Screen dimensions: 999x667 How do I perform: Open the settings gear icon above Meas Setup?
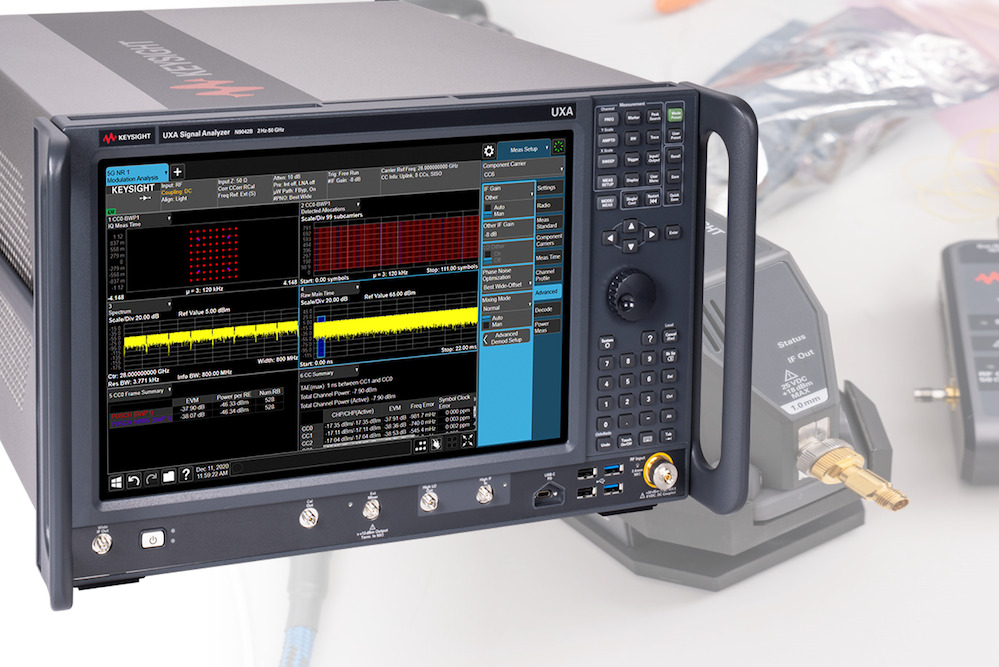(490, 150)
